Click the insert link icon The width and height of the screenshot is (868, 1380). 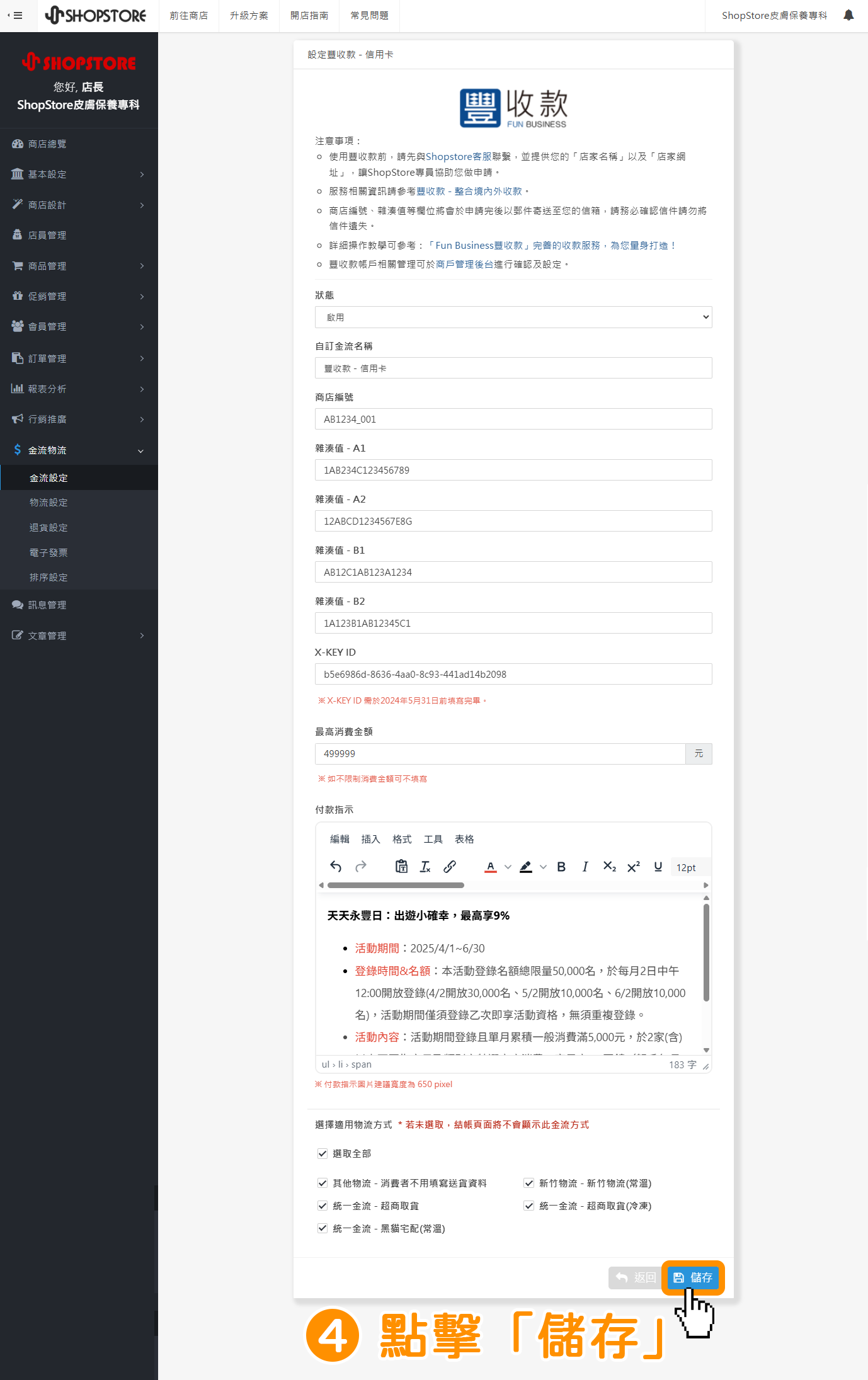click(450, 867)
